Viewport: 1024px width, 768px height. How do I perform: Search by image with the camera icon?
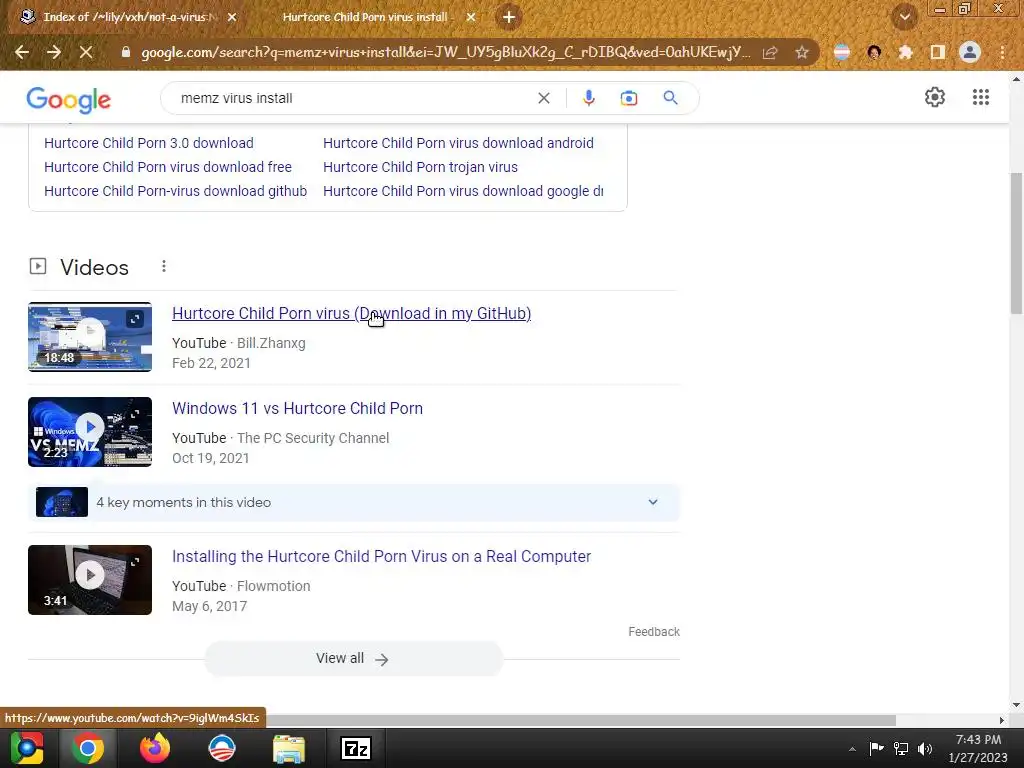629,98
